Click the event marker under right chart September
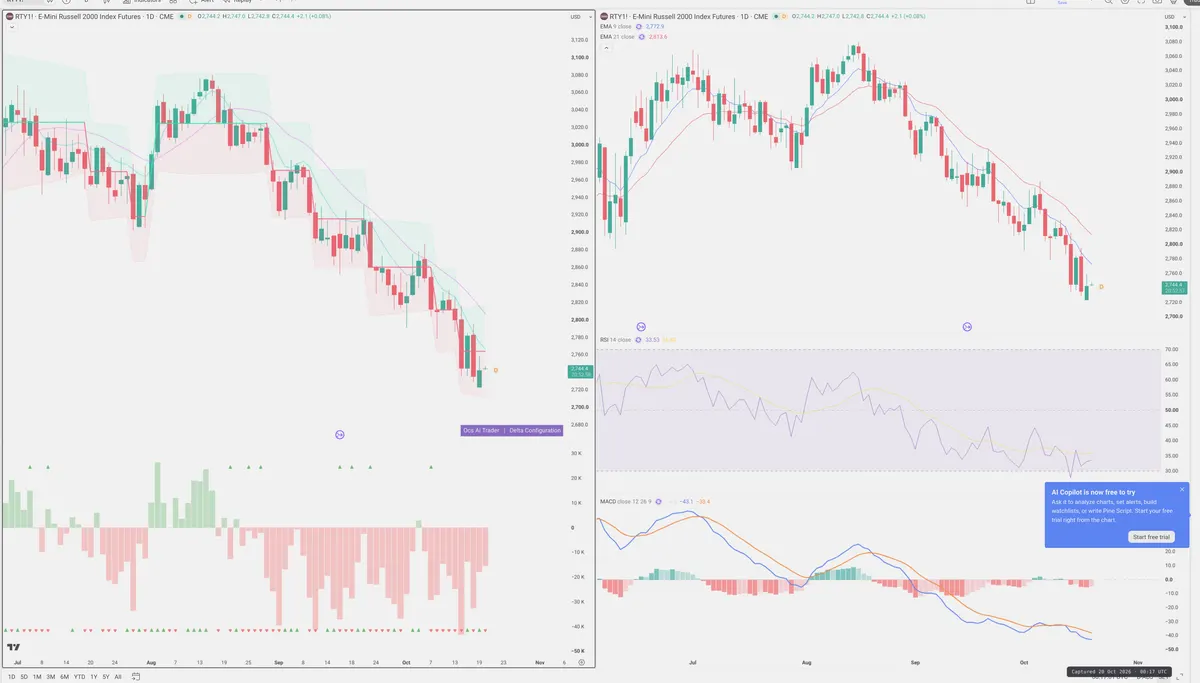1200x683 pixels. [967, 327]
